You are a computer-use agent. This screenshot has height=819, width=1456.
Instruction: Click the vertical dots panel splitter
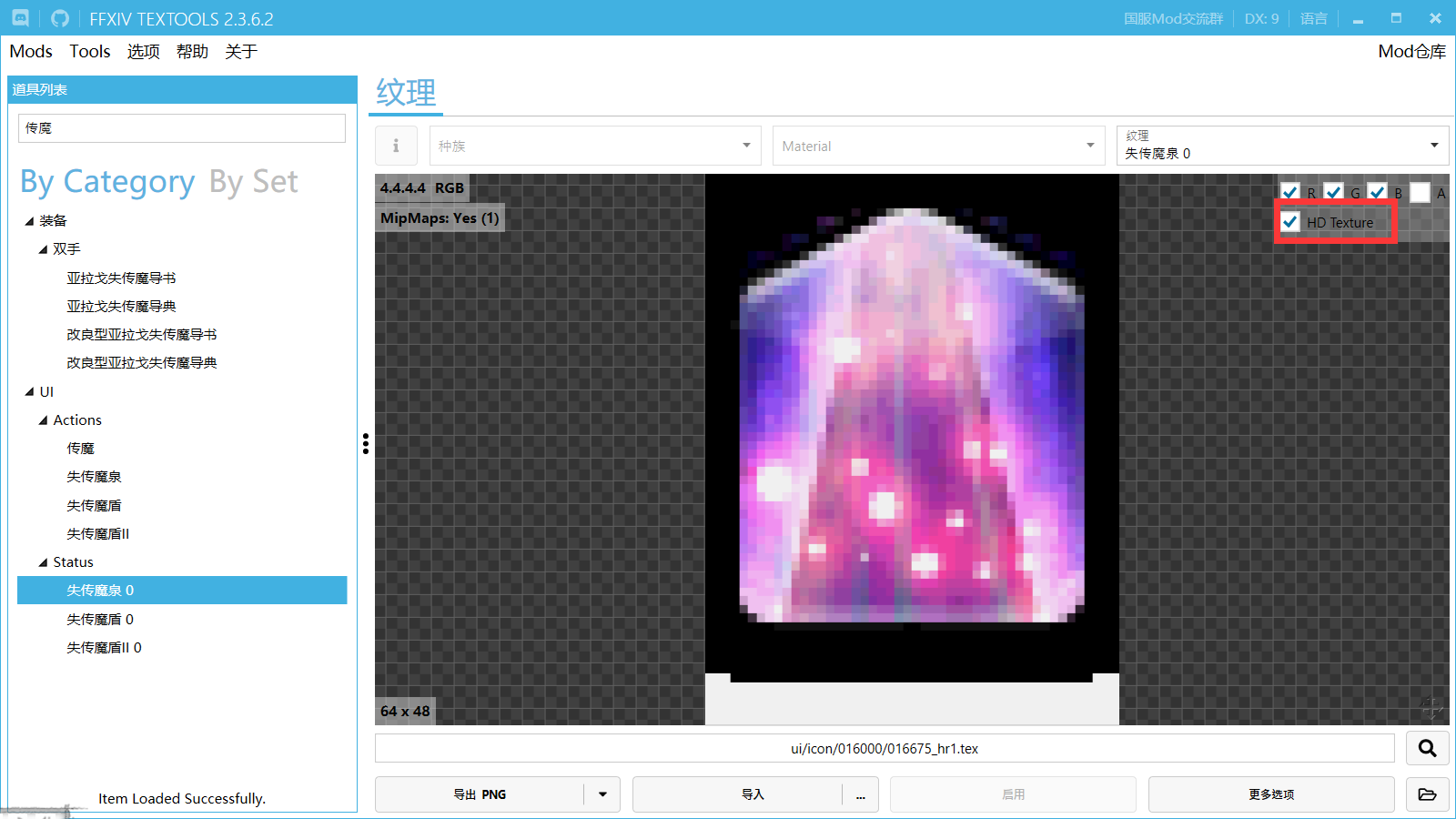(365, 443)
